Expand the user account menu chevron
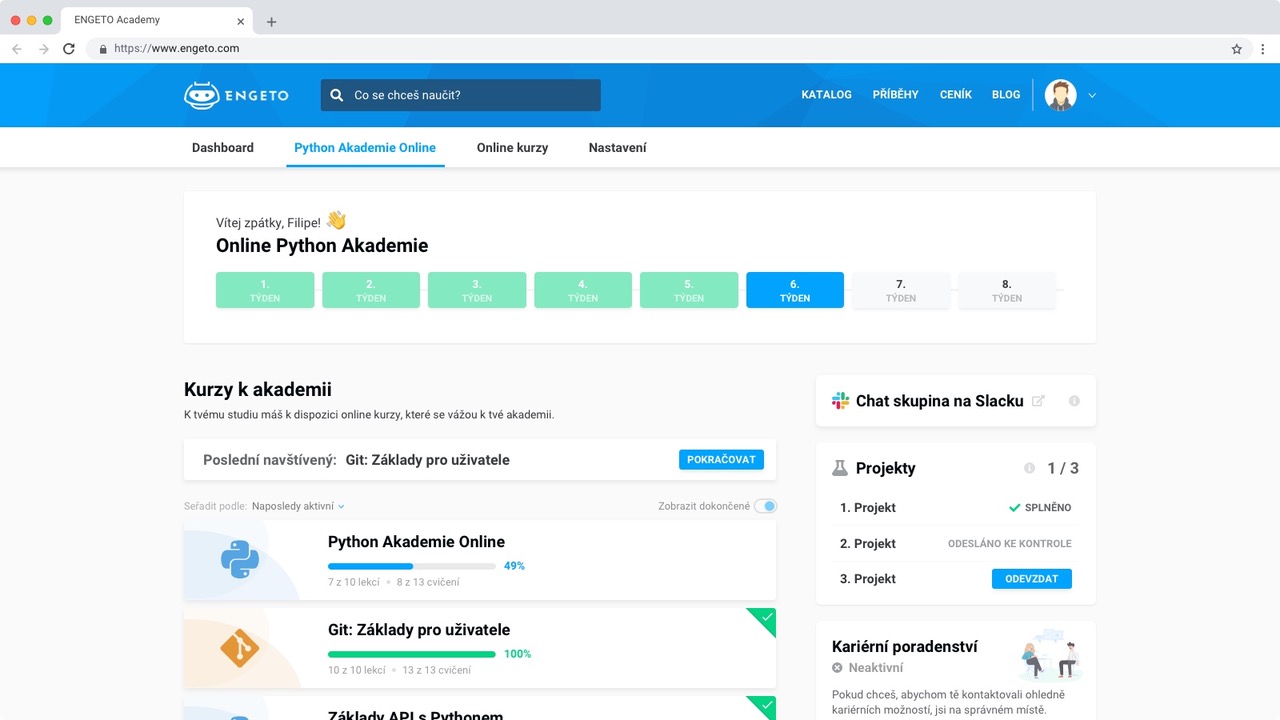The width and height of the screenshot is (1280, 720). coord(1092,96)
